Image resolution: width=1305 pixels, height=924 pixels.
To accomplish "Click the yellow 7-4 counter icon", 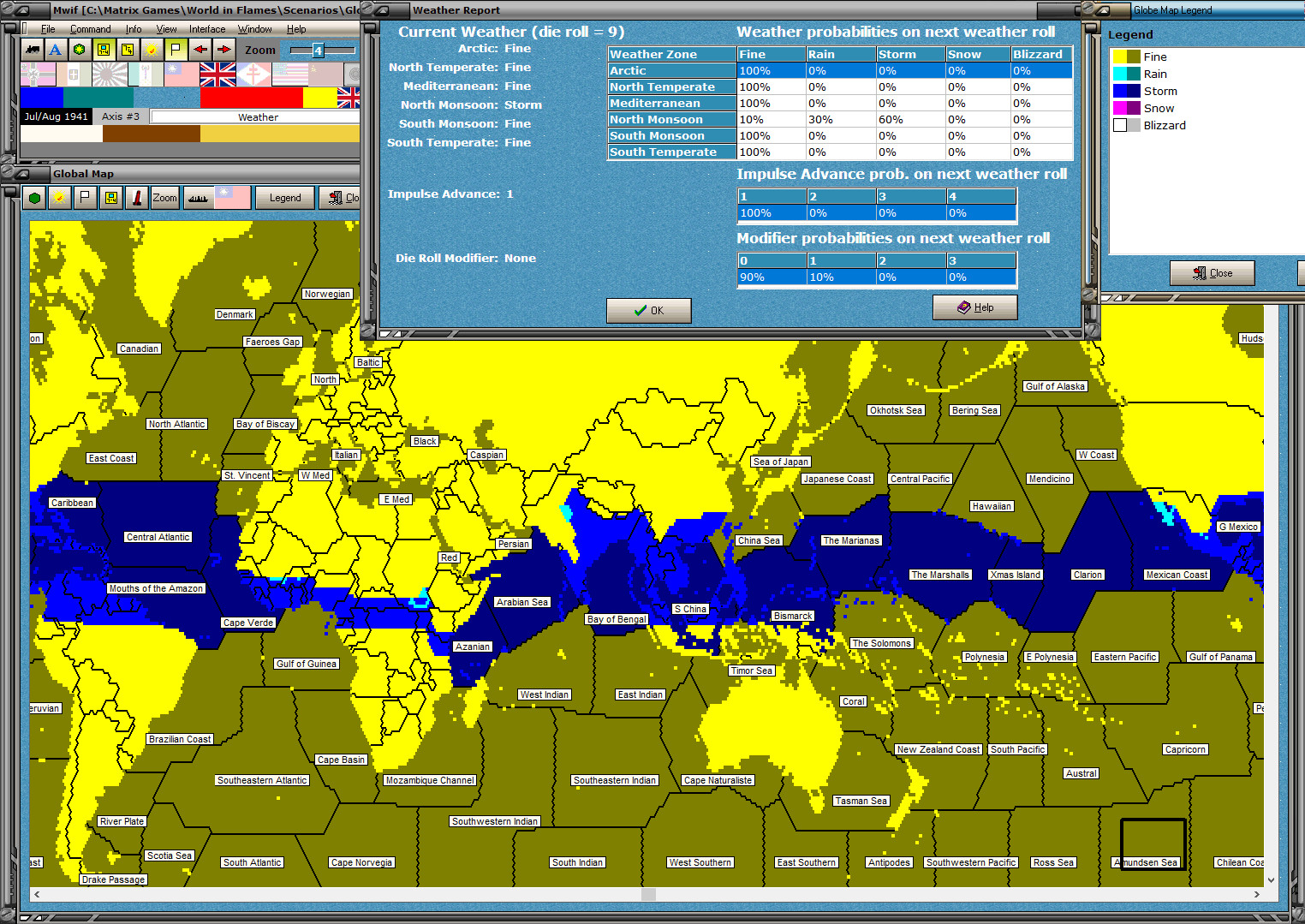I will 128,50.
